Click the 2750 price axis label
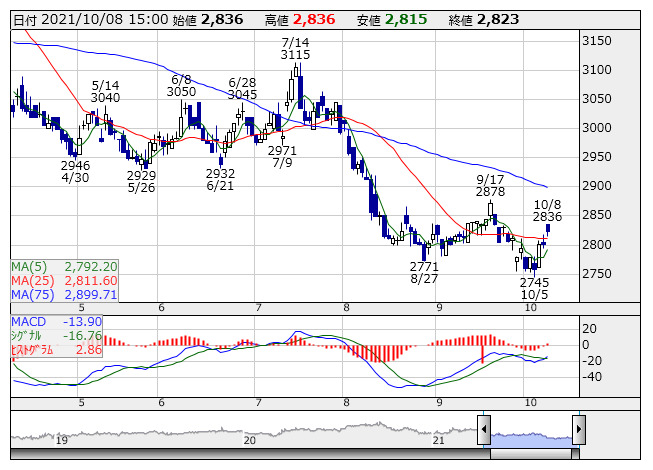This screenshot has width=653, height=470. [x=597, y=274]
